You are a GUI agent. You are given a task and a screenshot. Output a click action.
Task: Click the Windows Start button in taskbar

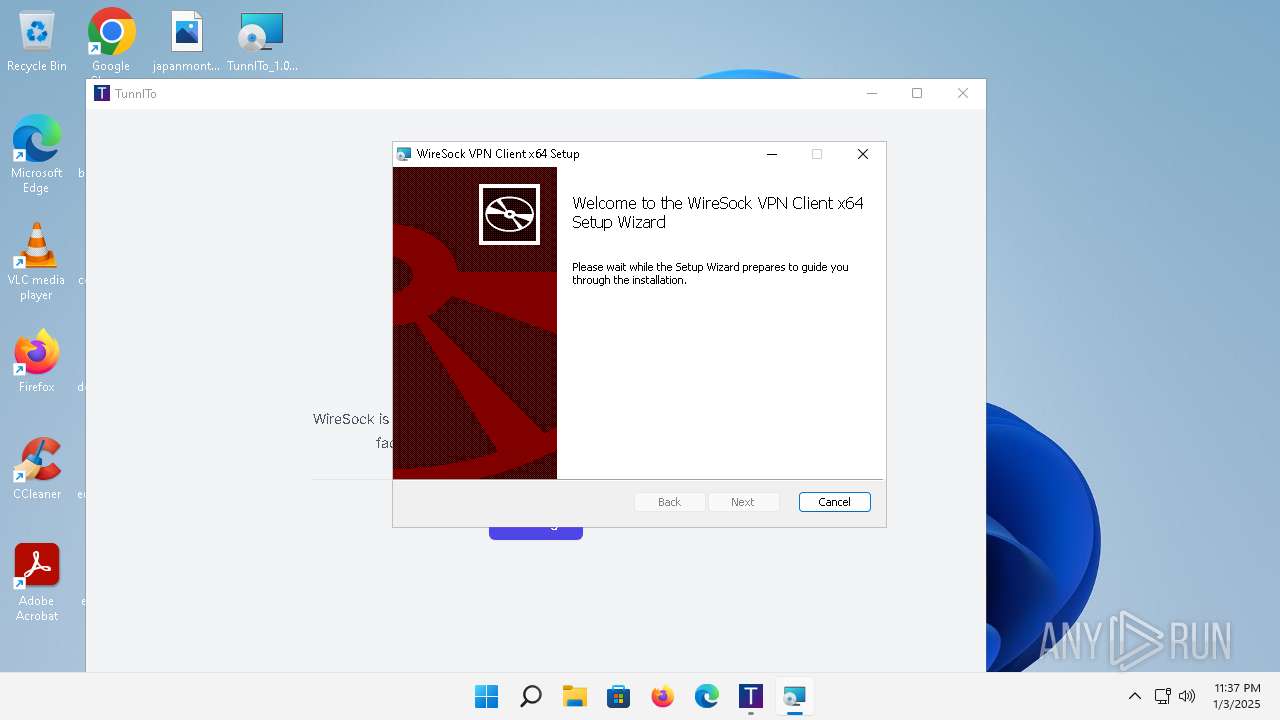tap(487, 696)
